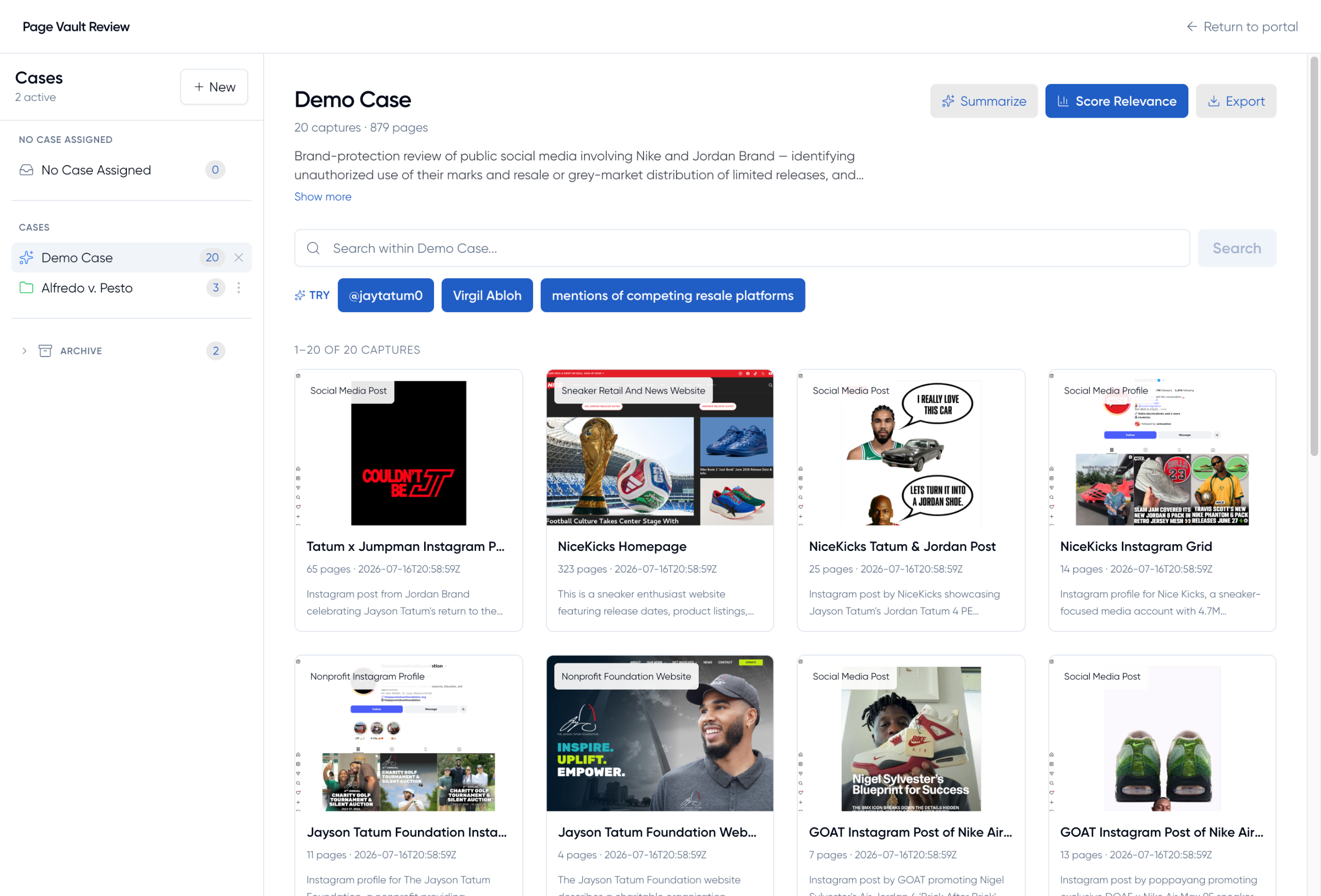Click the magnifier icon in the search field
Image resolution: width=1321 pixels, height=896 pixels.
(x=313, y=248)
